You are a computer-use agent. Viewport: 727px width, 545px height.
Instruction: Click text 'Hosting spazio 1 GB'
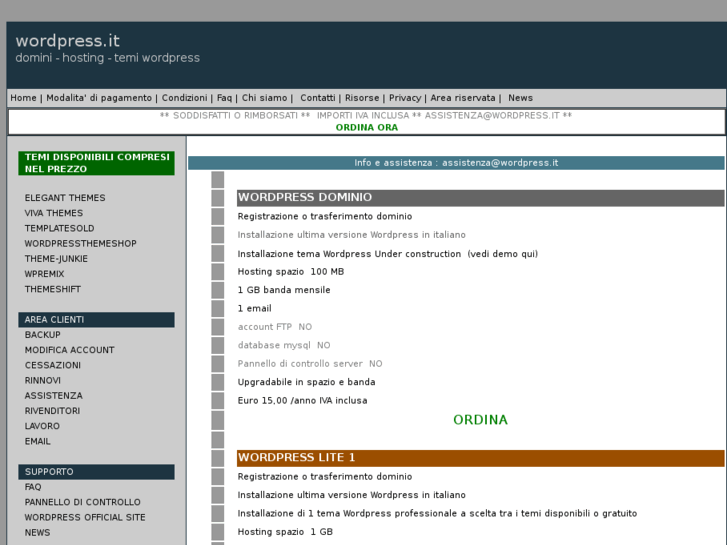point(285,532)
